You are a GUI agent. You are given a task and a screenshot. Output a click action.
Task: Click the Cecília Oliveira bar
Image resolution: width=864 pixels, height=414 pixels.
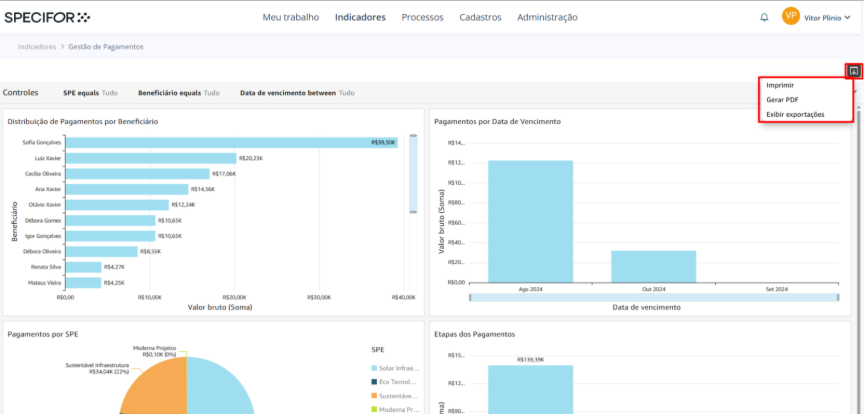point(137,174)
